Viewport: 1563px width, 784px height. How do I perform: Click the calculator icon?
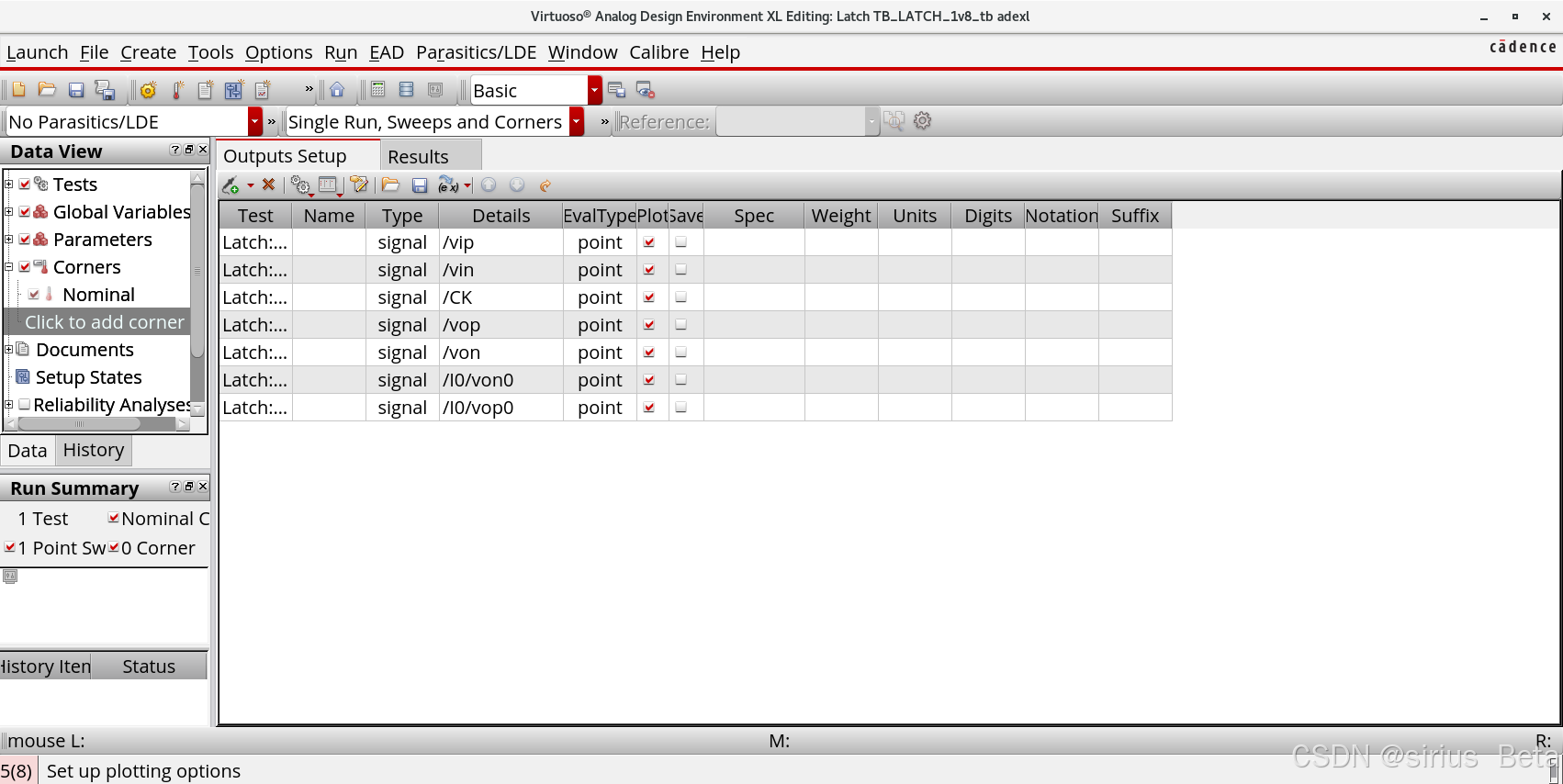coord(377,90)
